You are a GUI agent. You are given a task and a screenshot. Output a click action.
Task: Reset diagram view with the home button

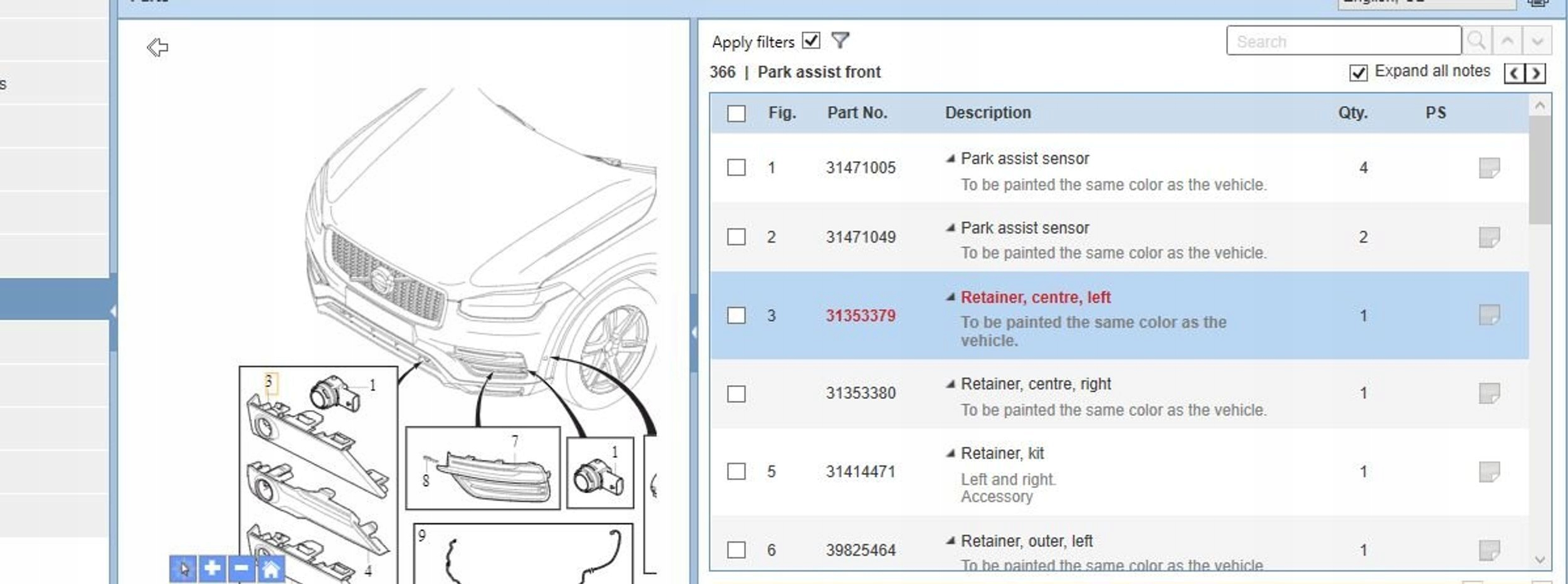271,569
